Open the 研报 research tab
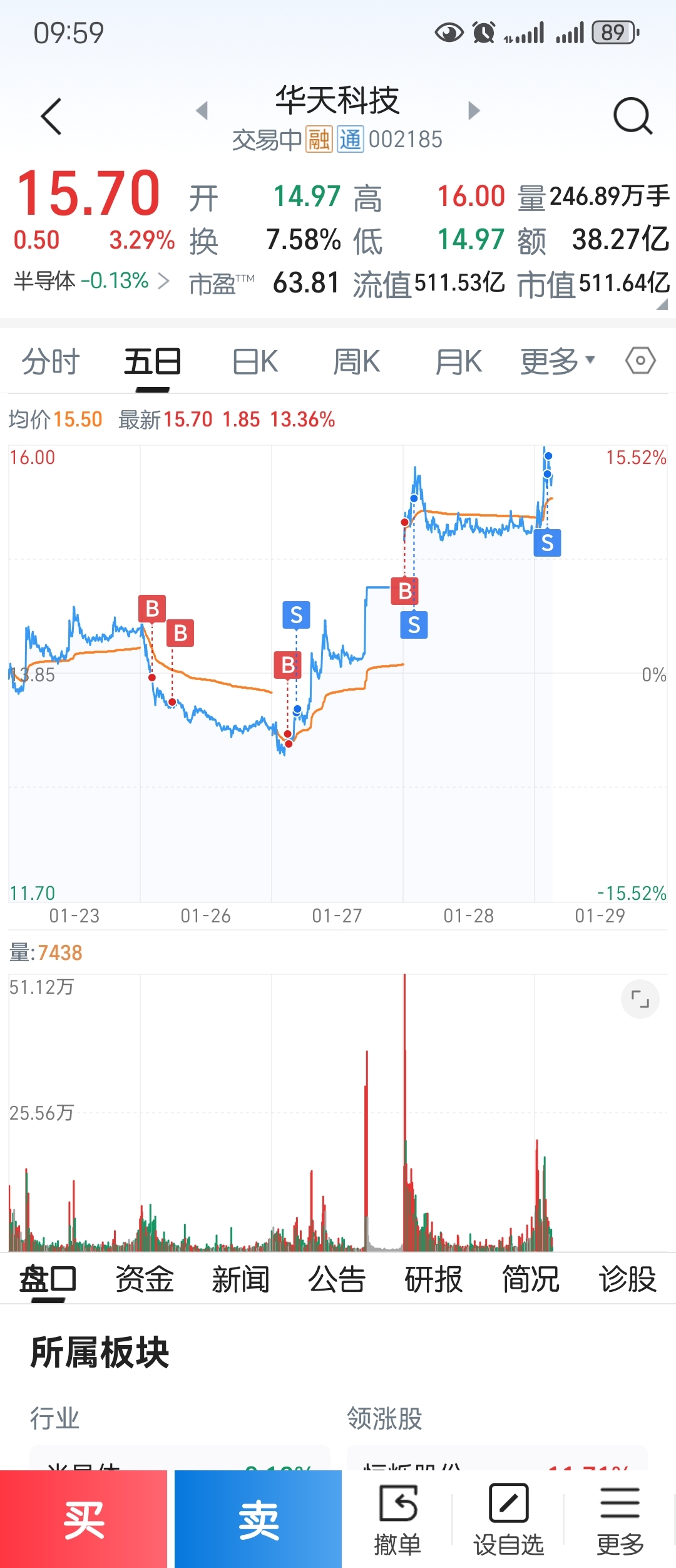This screenshot has width=676, height=1568. coord(433,1279)
